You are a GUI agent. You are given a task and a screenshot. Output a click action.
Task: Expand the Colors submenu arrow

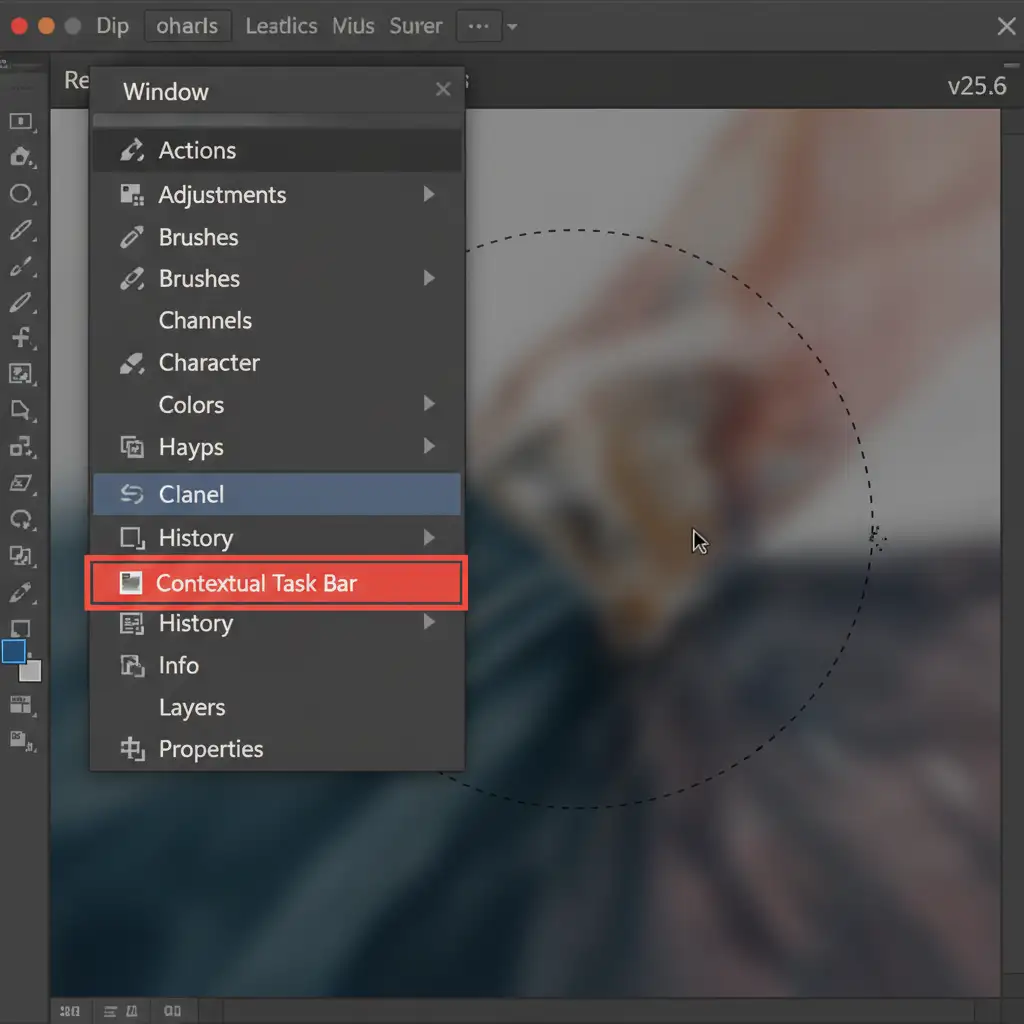[x=429, y=404]
